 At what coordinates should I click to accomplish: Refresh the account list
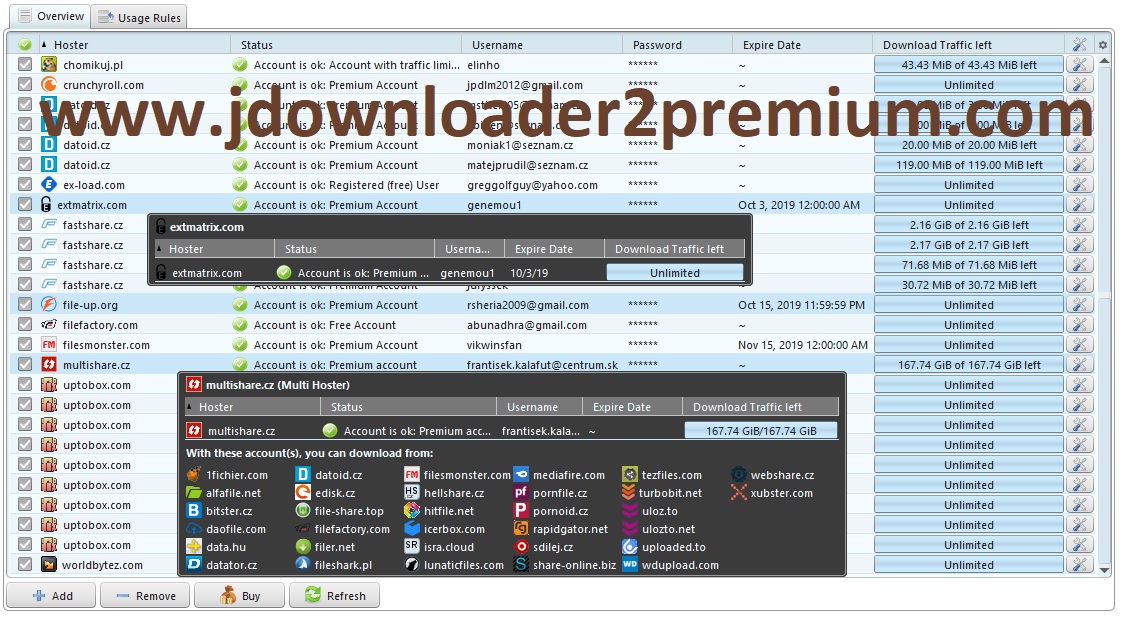point(333,595)
